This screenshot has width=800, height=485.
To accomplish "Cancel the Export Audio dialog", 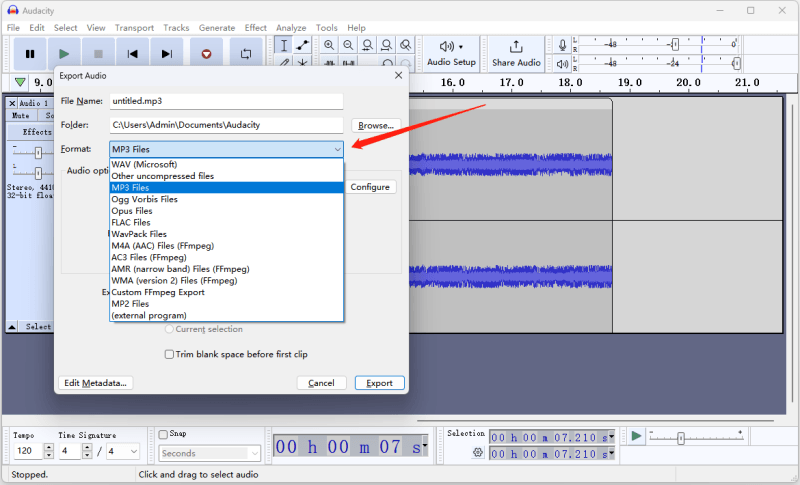I will click(321, 383).
